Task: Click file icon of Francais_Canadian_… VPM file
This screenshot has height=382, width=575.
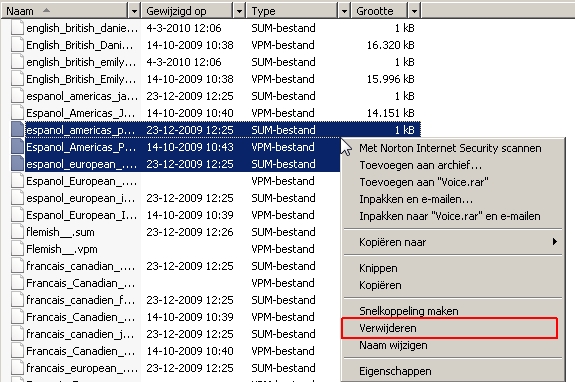Action: (x=17, y=283)
